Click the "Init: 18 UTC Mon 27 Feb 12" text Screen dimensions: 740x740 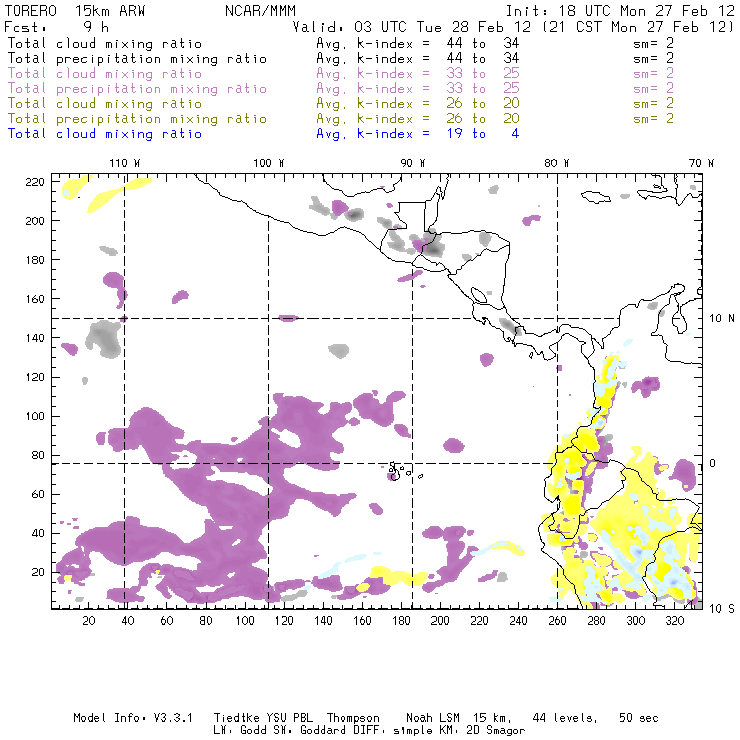pyautogui.click(x=620, y=11)
